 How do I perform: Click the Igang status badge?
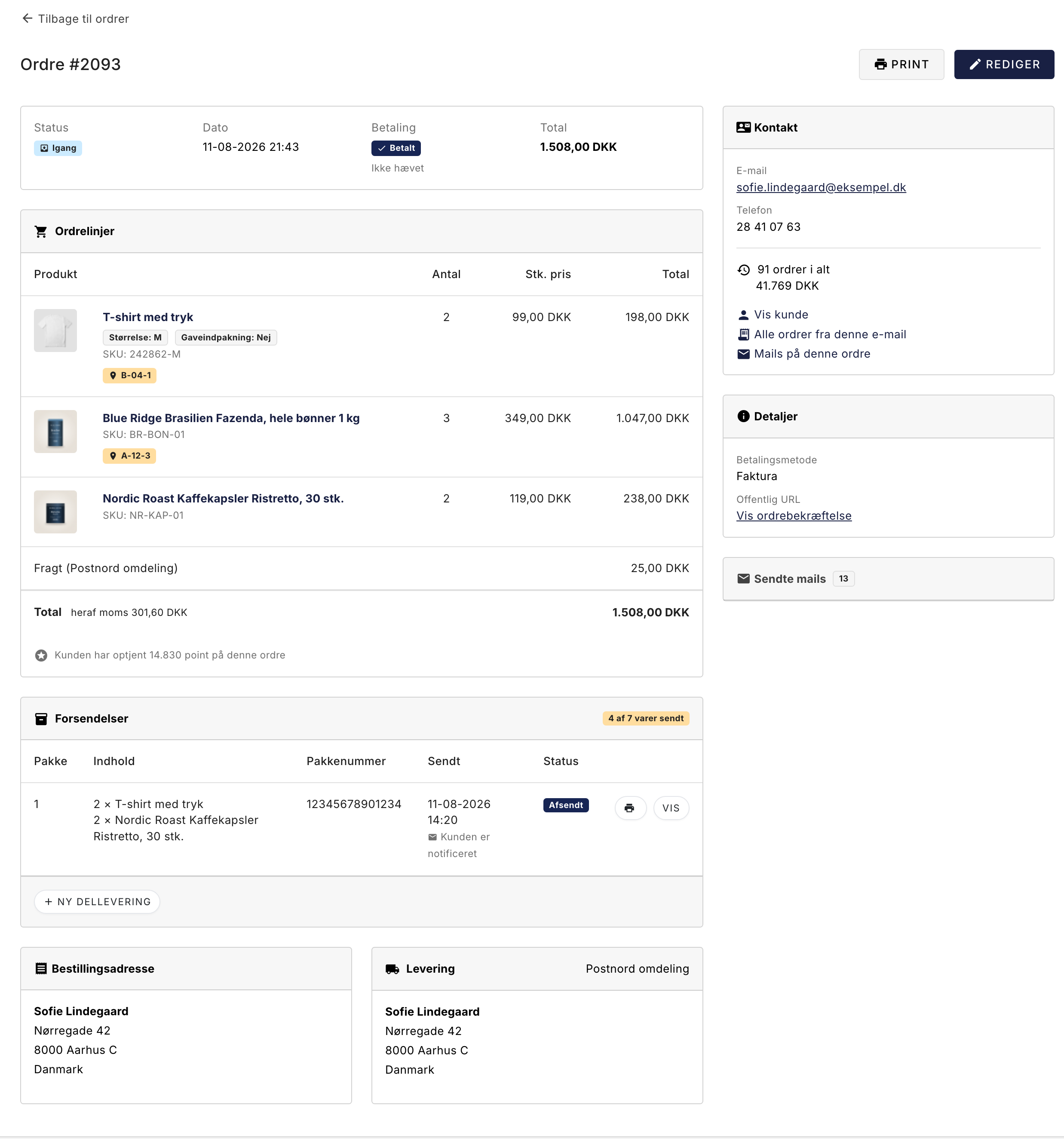(x=58, y=148)
